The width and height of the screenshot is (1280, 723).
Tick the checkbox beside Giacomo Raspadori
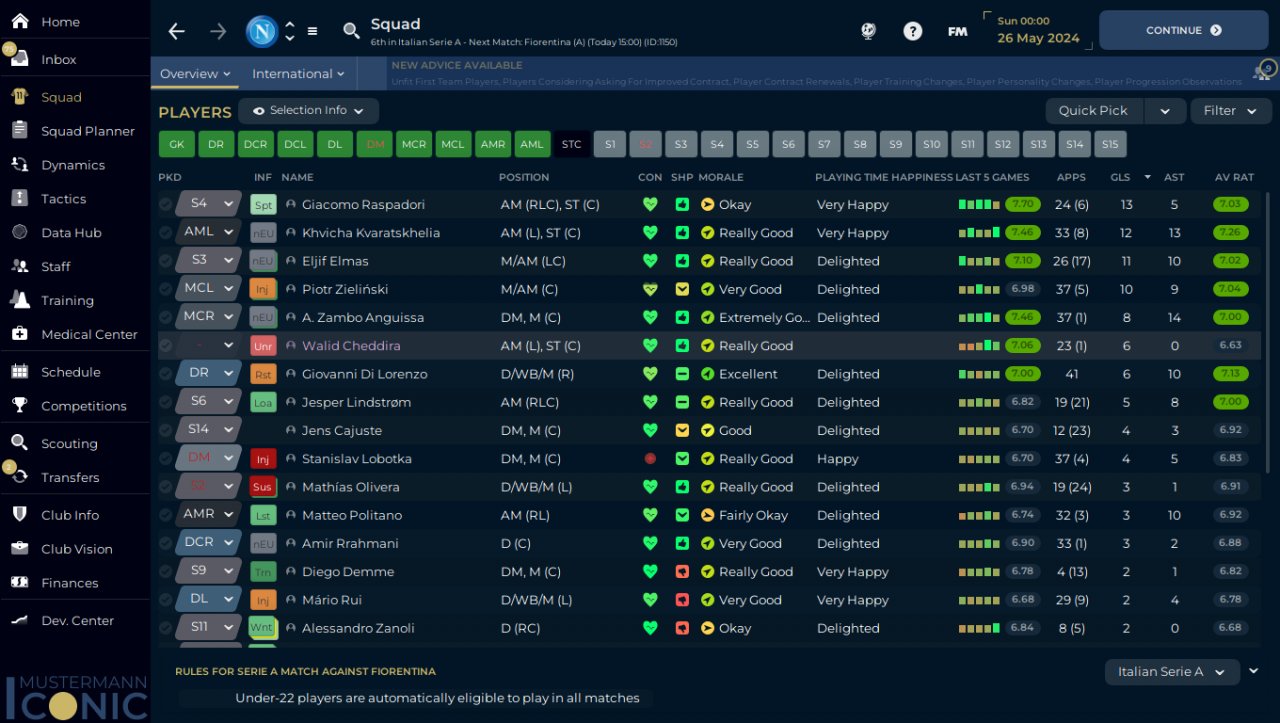click(x=166, y=204)
